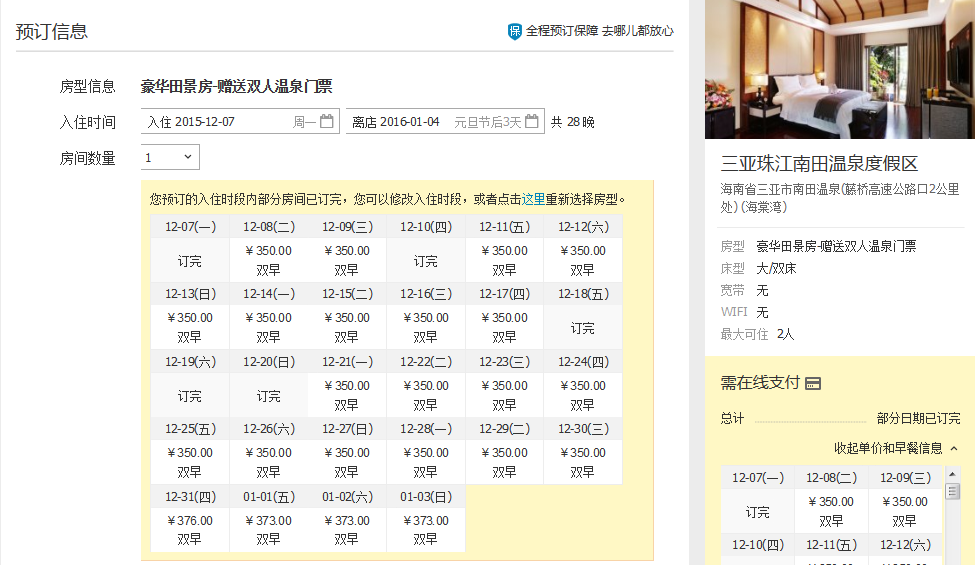Click the sold-out 12-07 cell in main calendar
This screenshot has height=565, width=975.
pyautogui.click(x=189, y=260)
